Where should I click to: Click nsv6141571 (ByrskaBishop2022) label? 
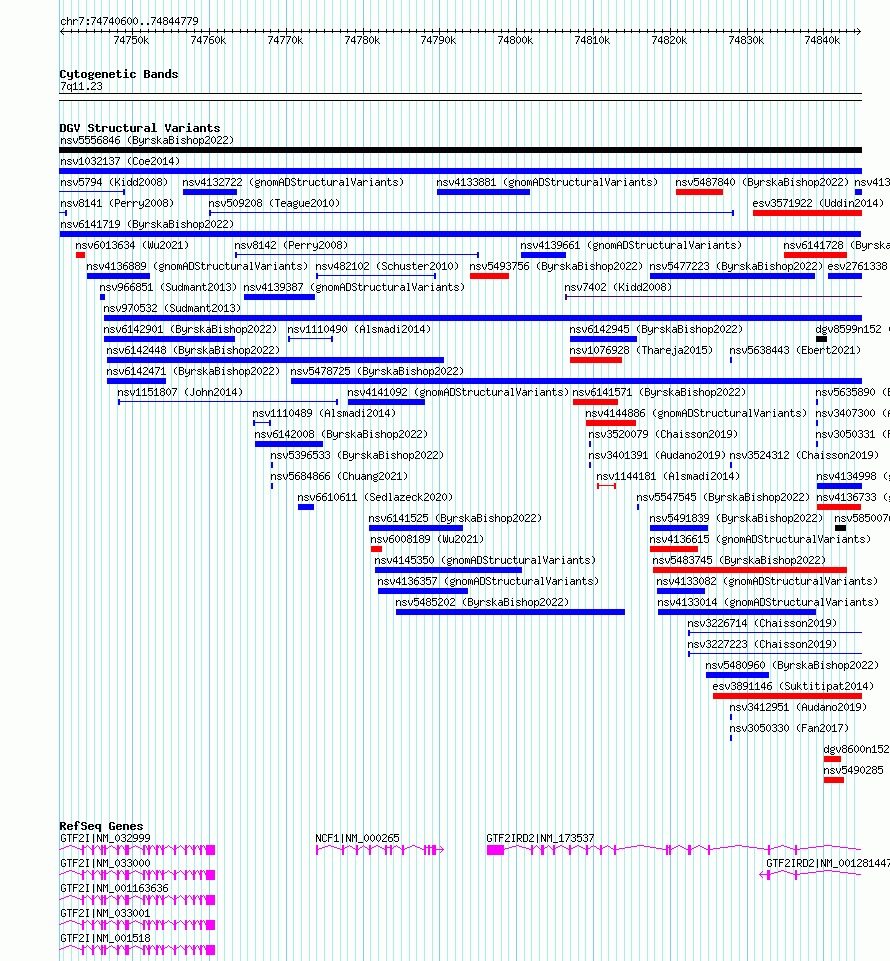click(660, 392)
